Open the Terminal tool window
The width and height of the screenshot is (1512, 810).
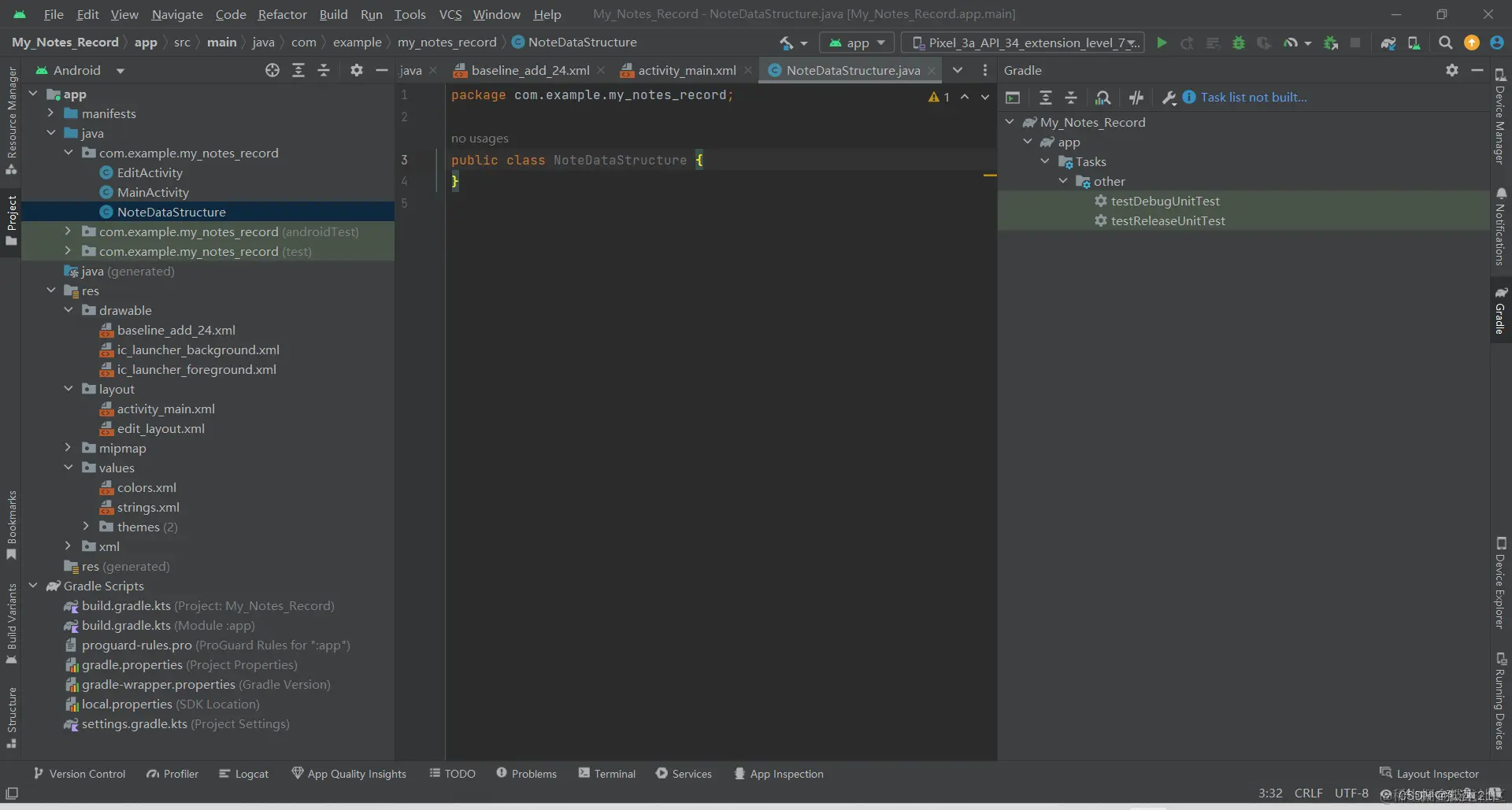tap(606, 774)
